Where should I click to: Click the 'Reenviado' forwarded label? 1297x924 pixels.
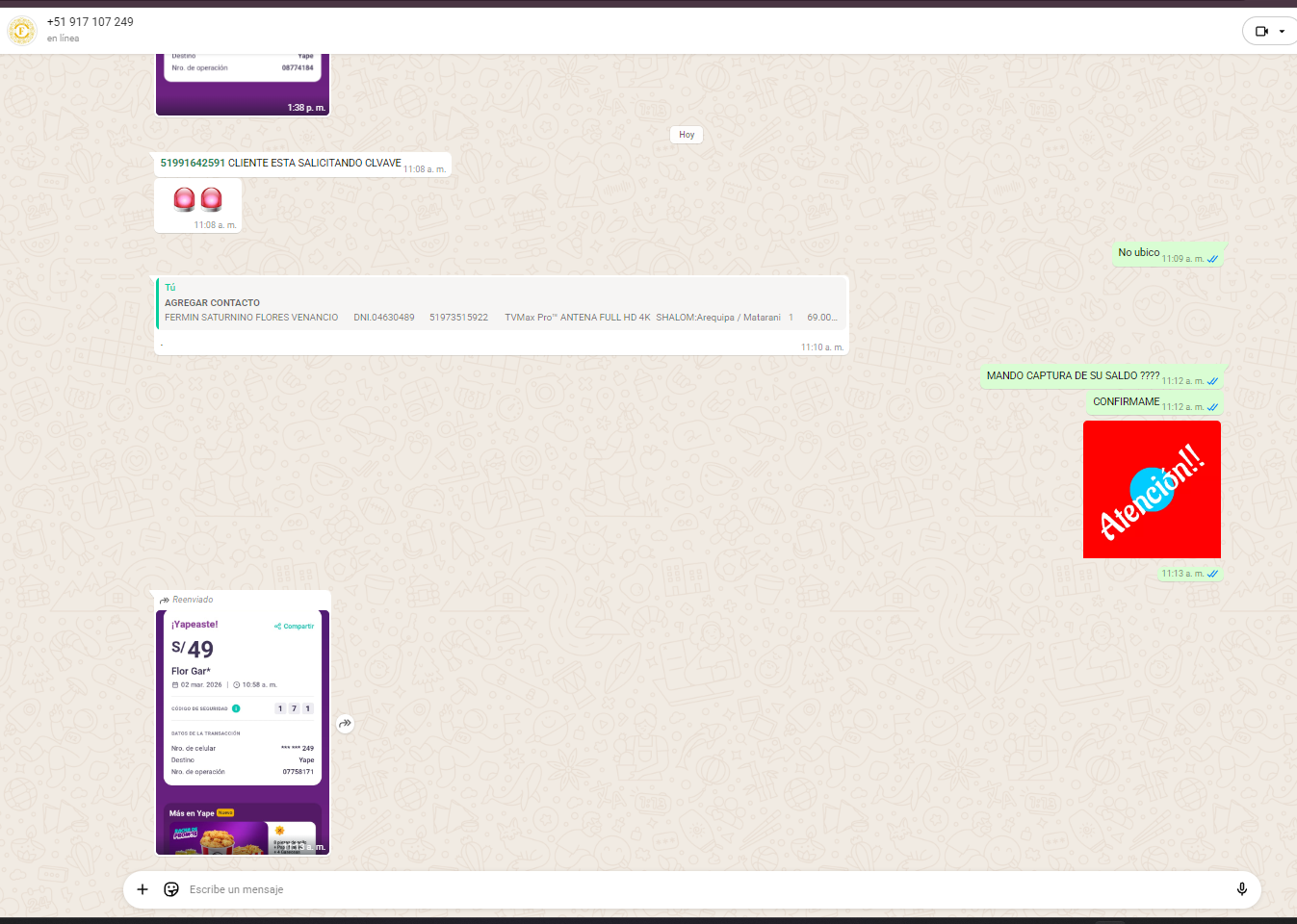(x=193, y=600)
